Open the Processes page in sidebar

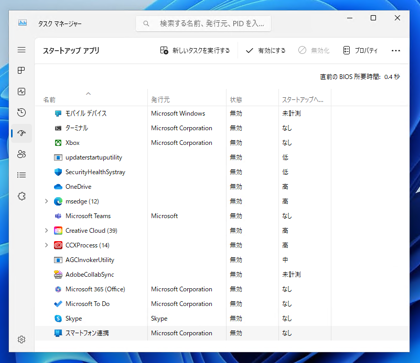22,70
